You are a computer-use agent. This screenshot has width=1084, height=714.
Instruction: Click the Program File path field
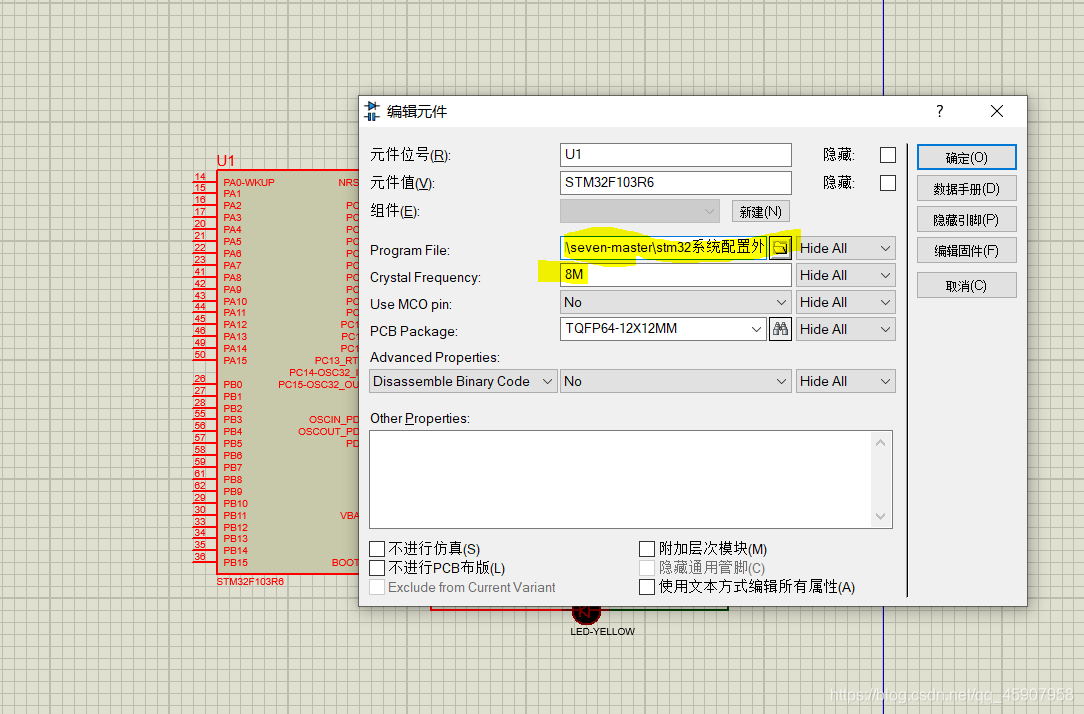click(664, 248)
